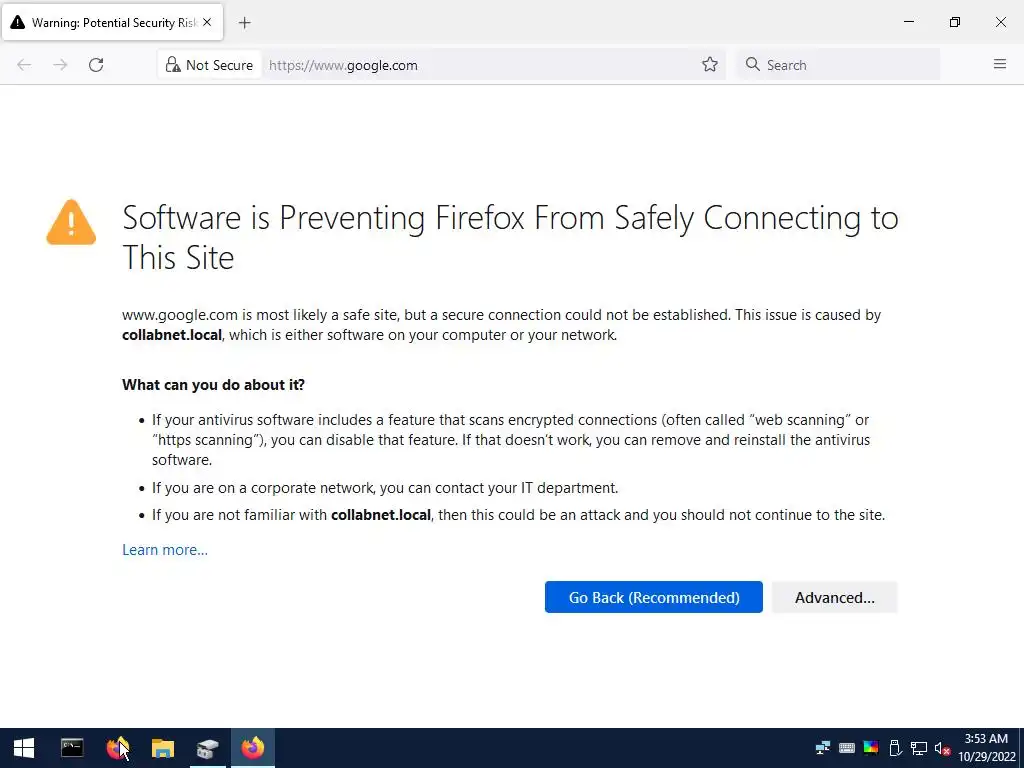Open the Firefox hamburger application menu

(999, 65)
